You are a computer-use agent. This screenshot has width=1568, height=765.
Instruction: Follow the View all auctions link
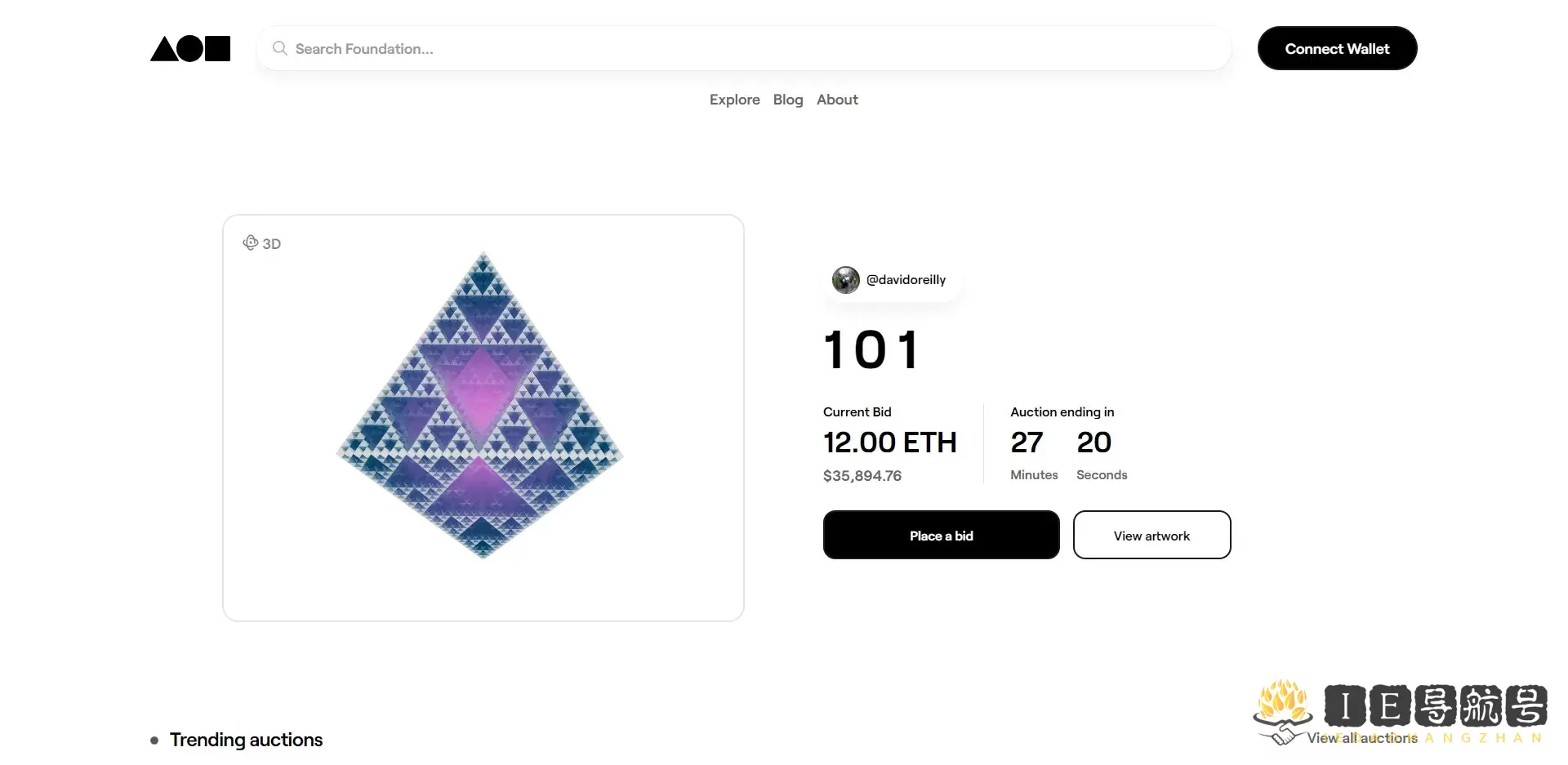pos(1361,738)
